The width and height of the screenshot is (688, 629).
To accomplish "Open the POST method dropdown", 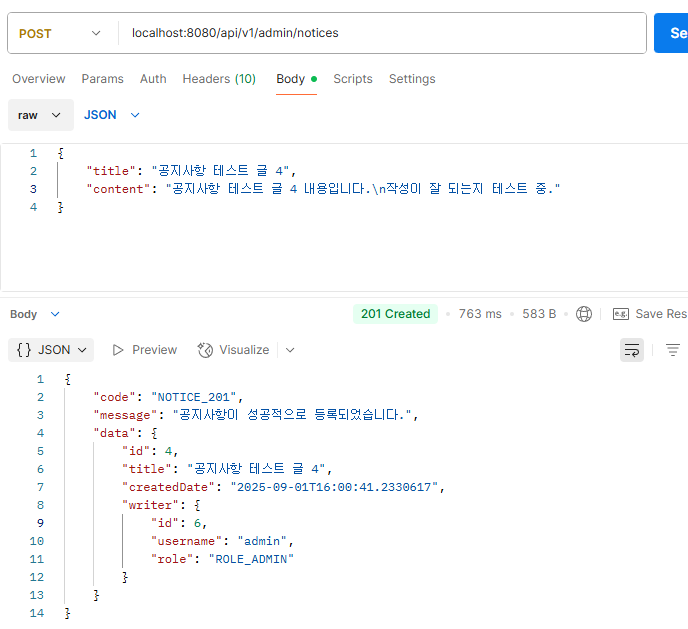I will 60,33.
